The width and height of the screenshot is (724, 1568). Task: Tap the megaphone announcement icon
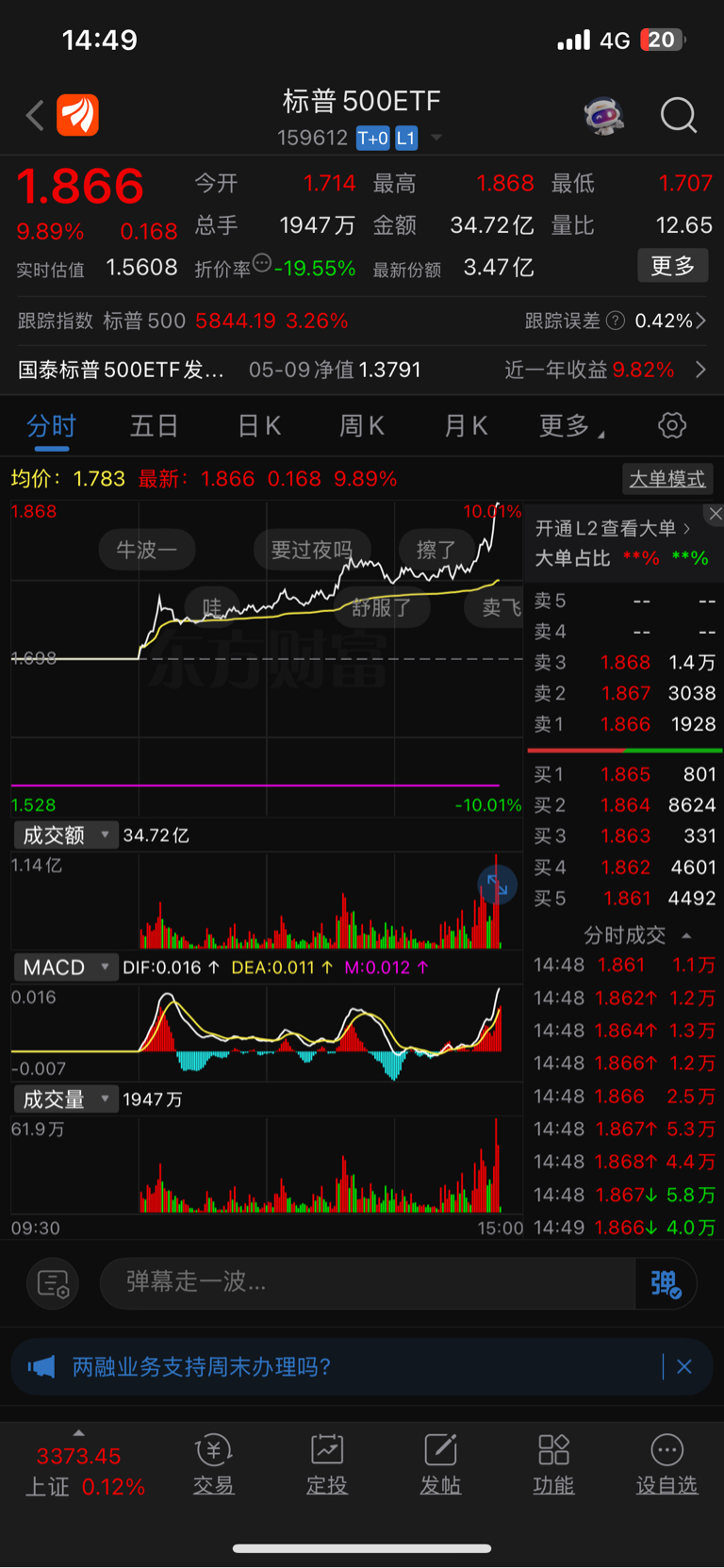(41, 1367)
